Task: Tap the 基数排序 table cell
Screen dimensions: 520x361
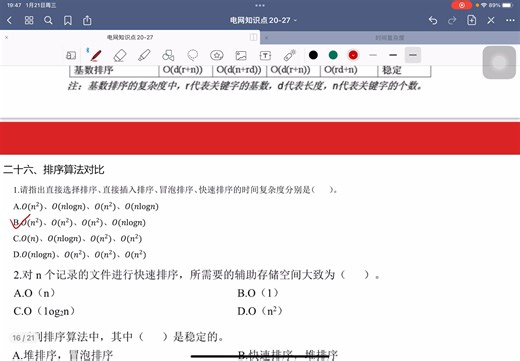Action: click(114, 70)
